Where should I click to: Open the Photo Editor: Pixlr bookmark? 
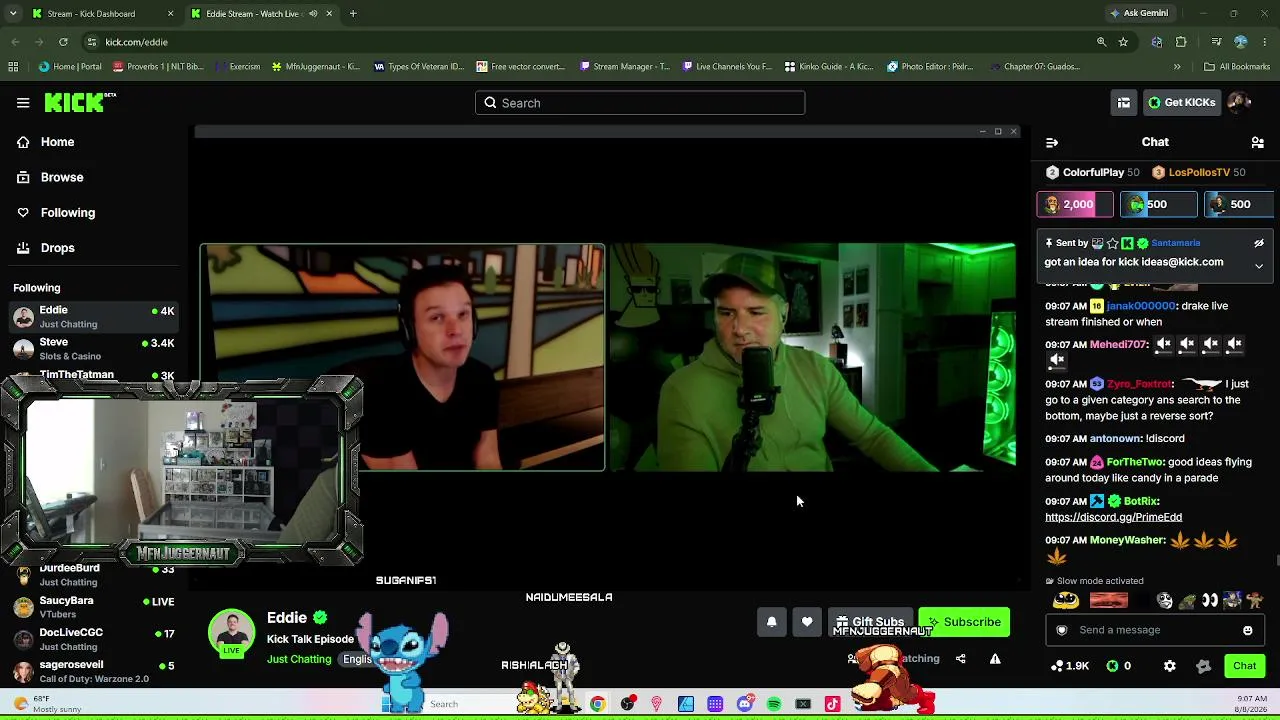(x=930, y=67)
